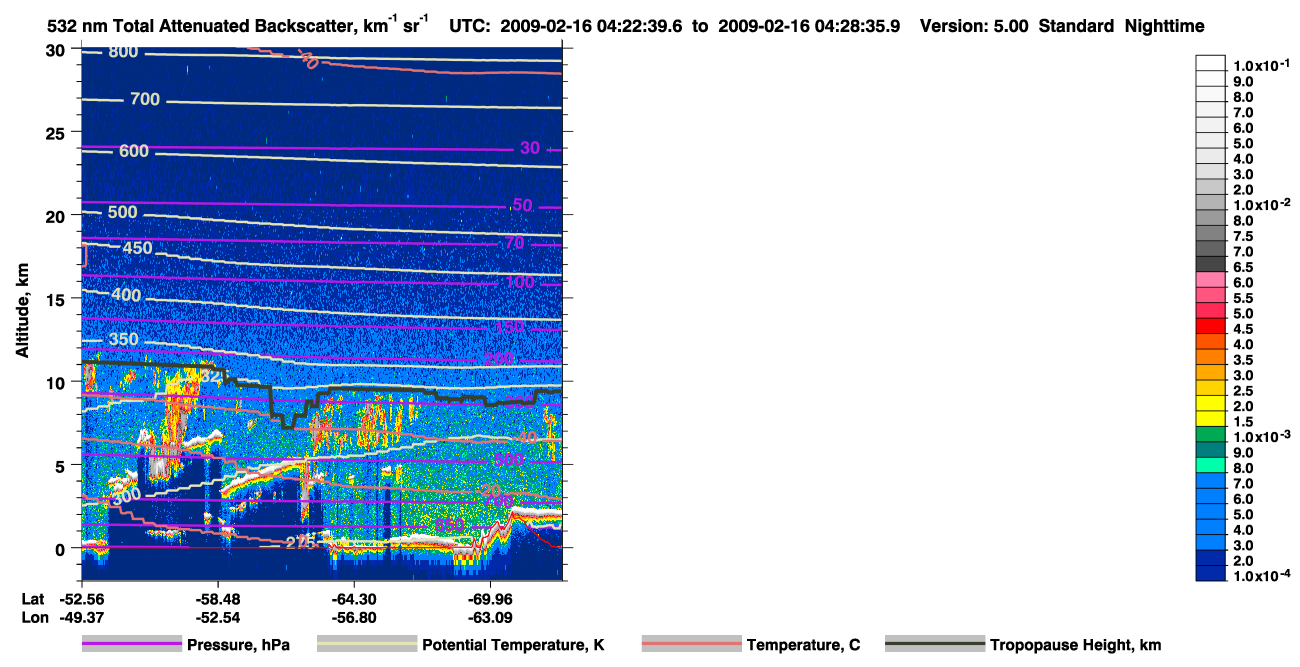The image size is (1300, 667).
Task: Click the 25 km altitude tick label
Action: click(x=56, y=132)
